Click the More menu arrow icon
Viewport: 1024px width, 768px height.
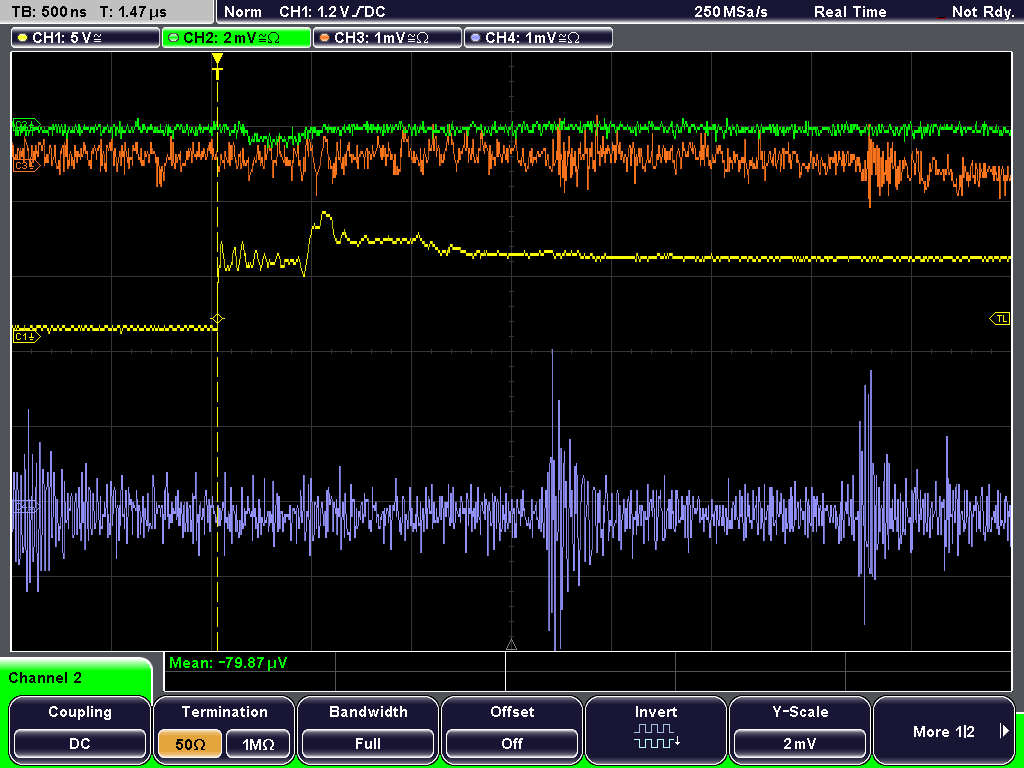tap(1004, 731)
